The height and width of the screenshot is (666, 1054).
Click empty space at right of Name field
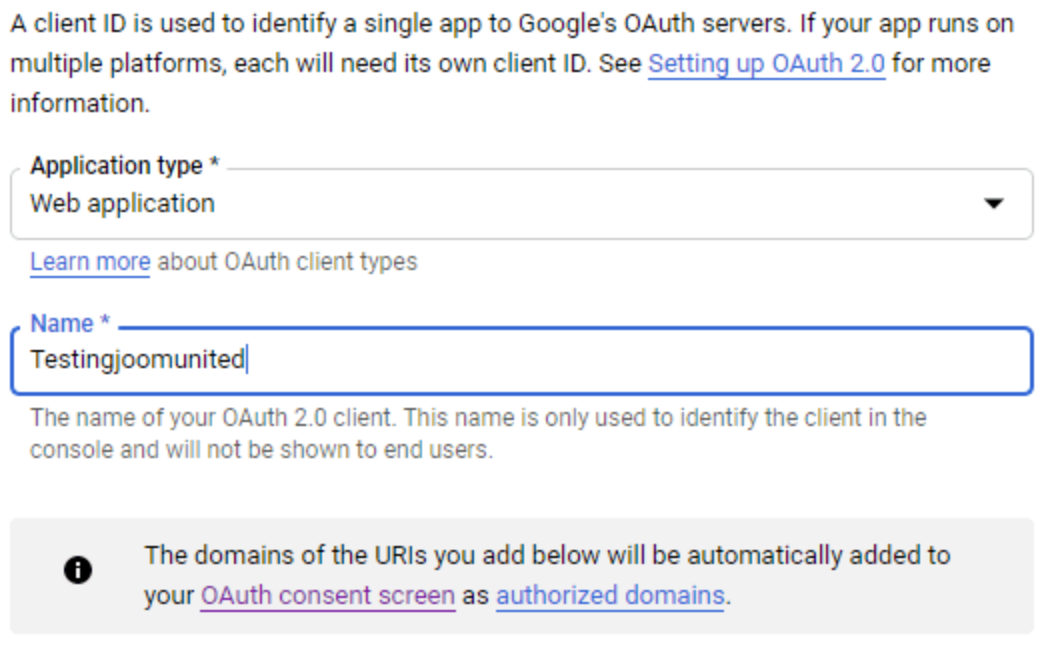click(800, 360)
